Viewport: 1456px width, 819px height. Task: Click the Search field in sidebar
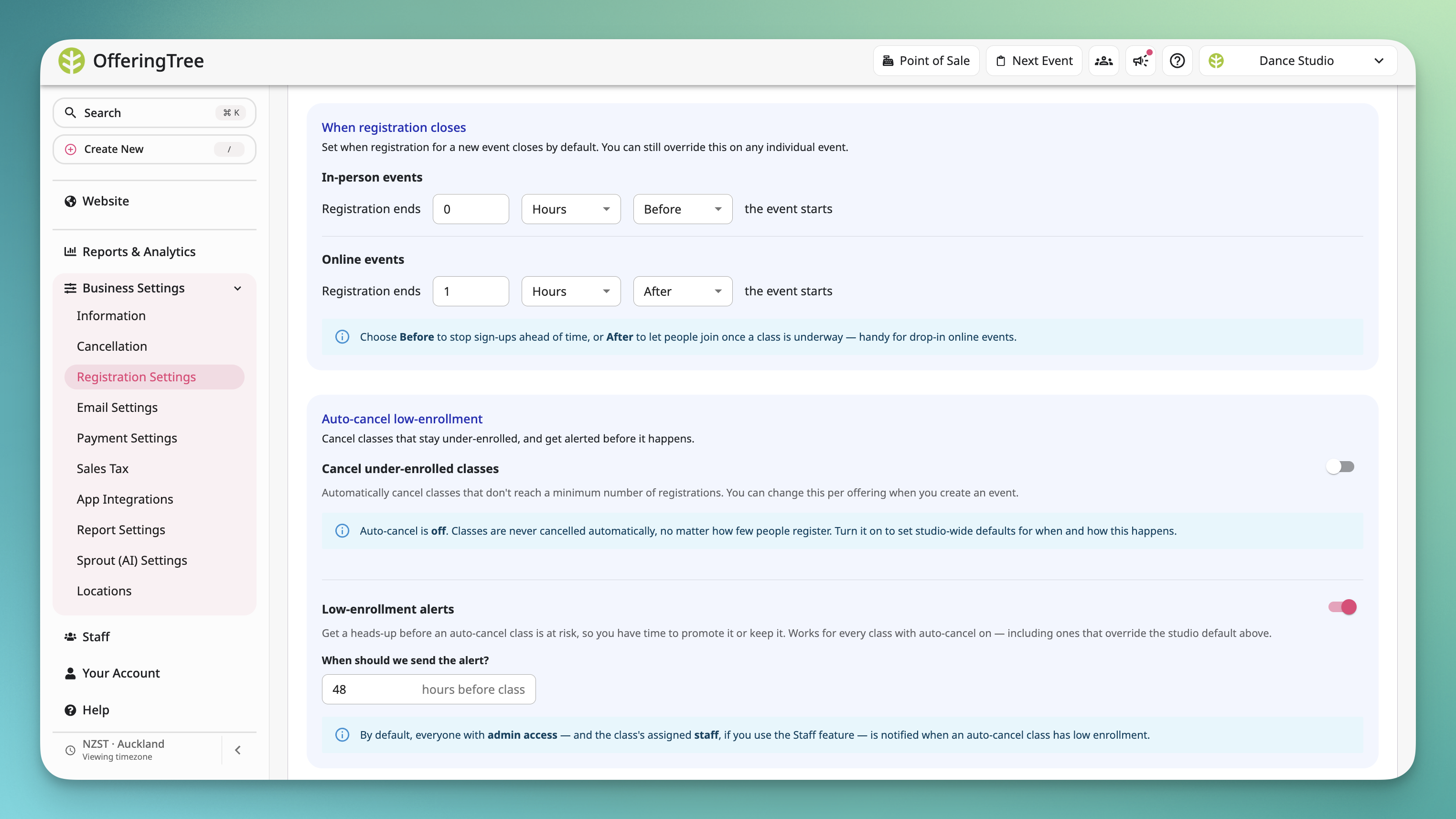click(154, 112)
